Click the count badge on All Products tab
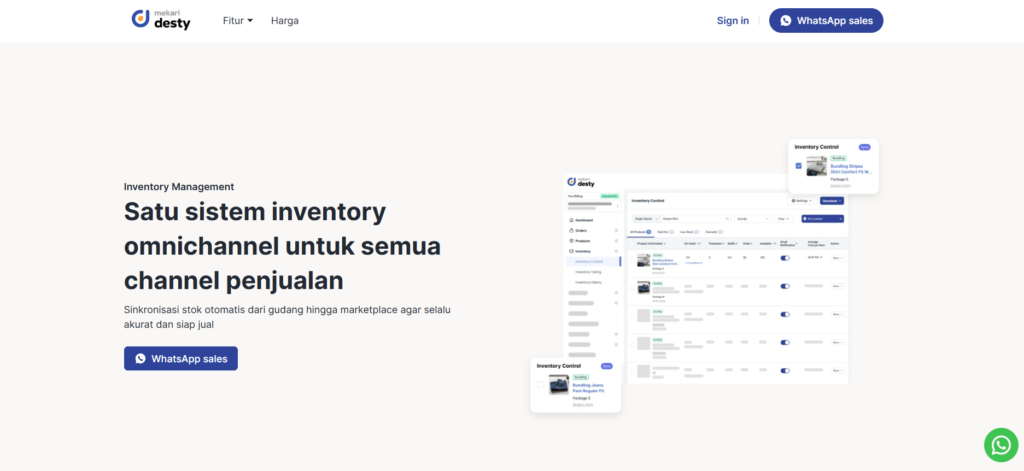This screenshot has height=471, width=1024. tap(648, 232)
